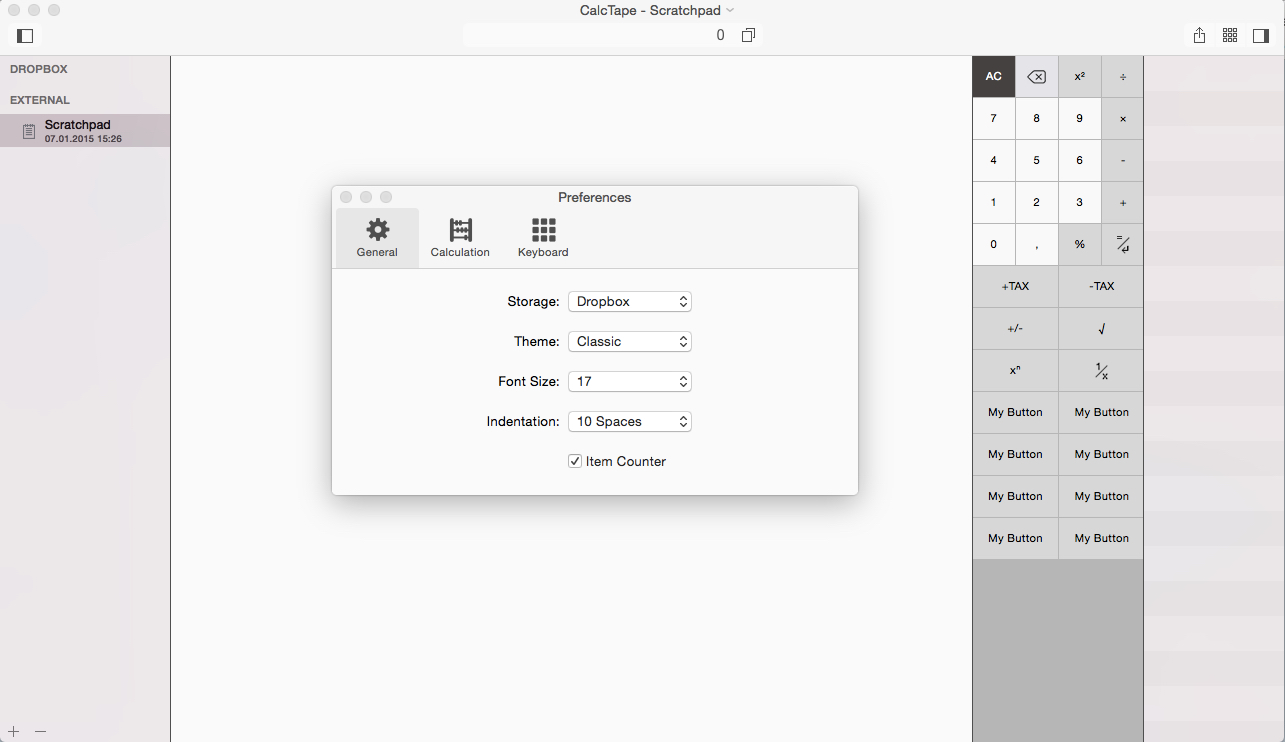Open the Storage dropdown

(629, 301)
